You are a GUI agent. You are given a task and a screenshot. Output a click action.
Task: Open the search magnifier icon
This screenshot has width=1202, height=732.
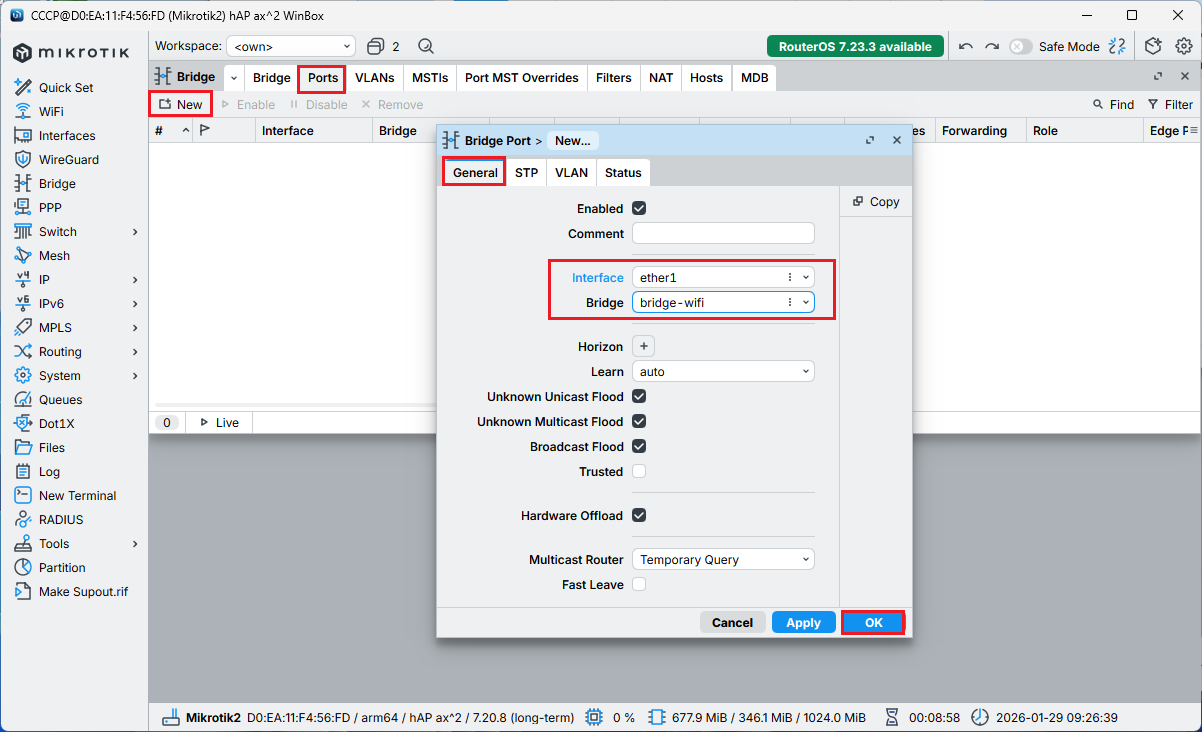tap(426, 46)
